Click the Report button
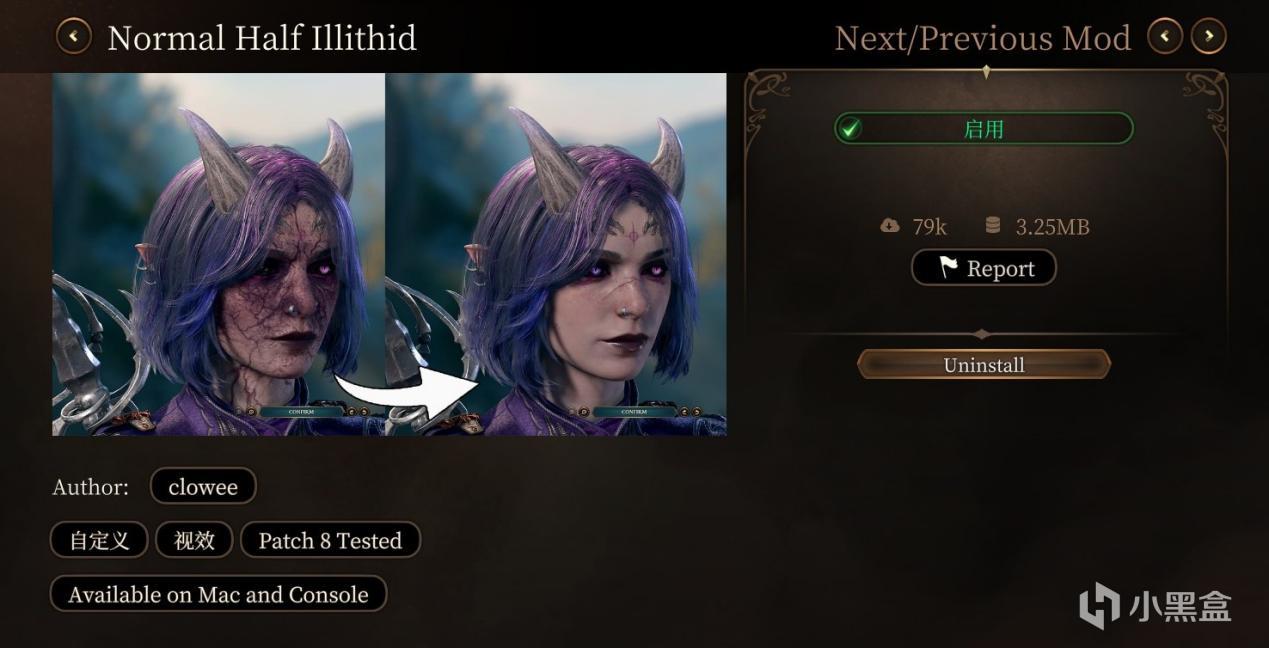This screenshot has height=648, width=1269. tap(984, 268)
